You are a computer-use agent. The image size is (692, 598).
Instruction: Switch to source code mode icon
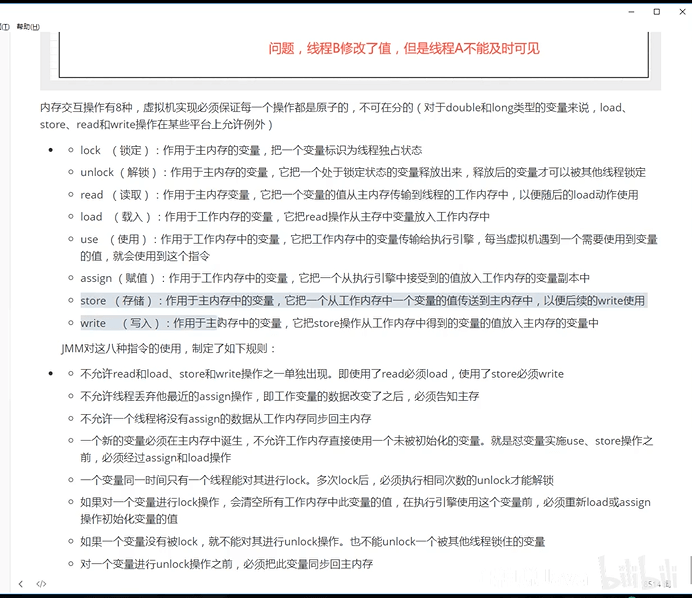pos(41,584)
